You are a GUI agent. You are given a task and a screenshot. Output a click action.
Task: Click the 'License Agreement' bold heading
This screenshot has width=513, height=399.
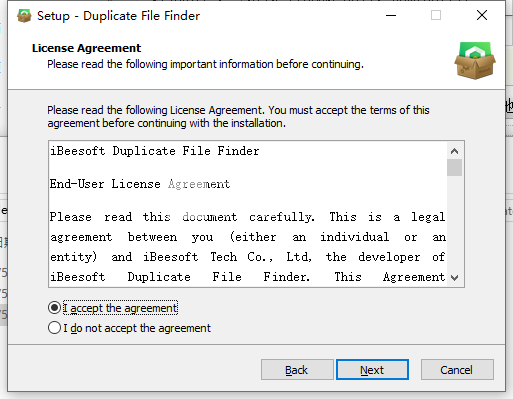click(x=86, y=48)
